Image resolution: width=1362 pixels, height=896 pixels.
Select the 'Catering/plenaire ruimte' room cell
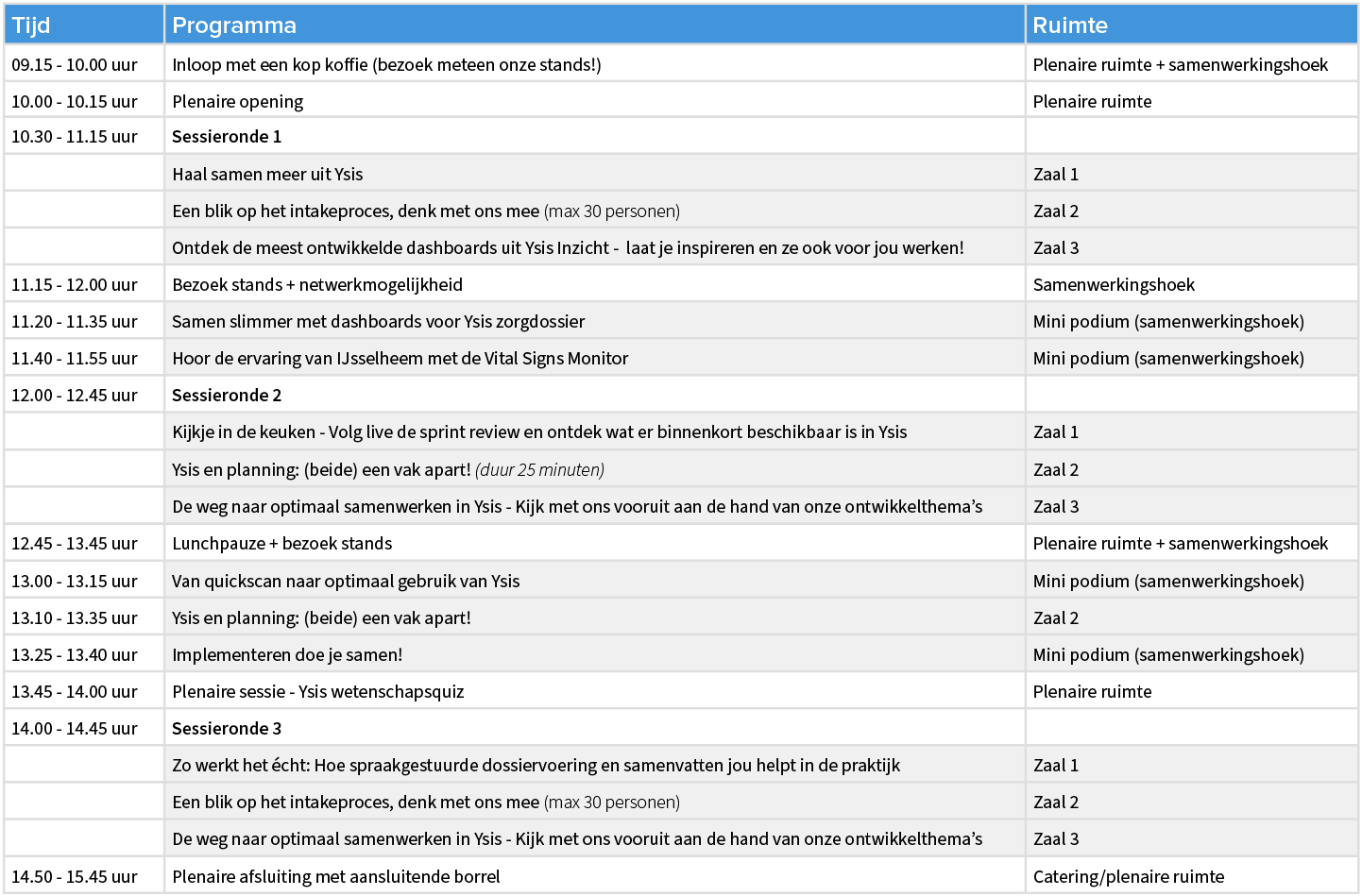[1129, 877]
